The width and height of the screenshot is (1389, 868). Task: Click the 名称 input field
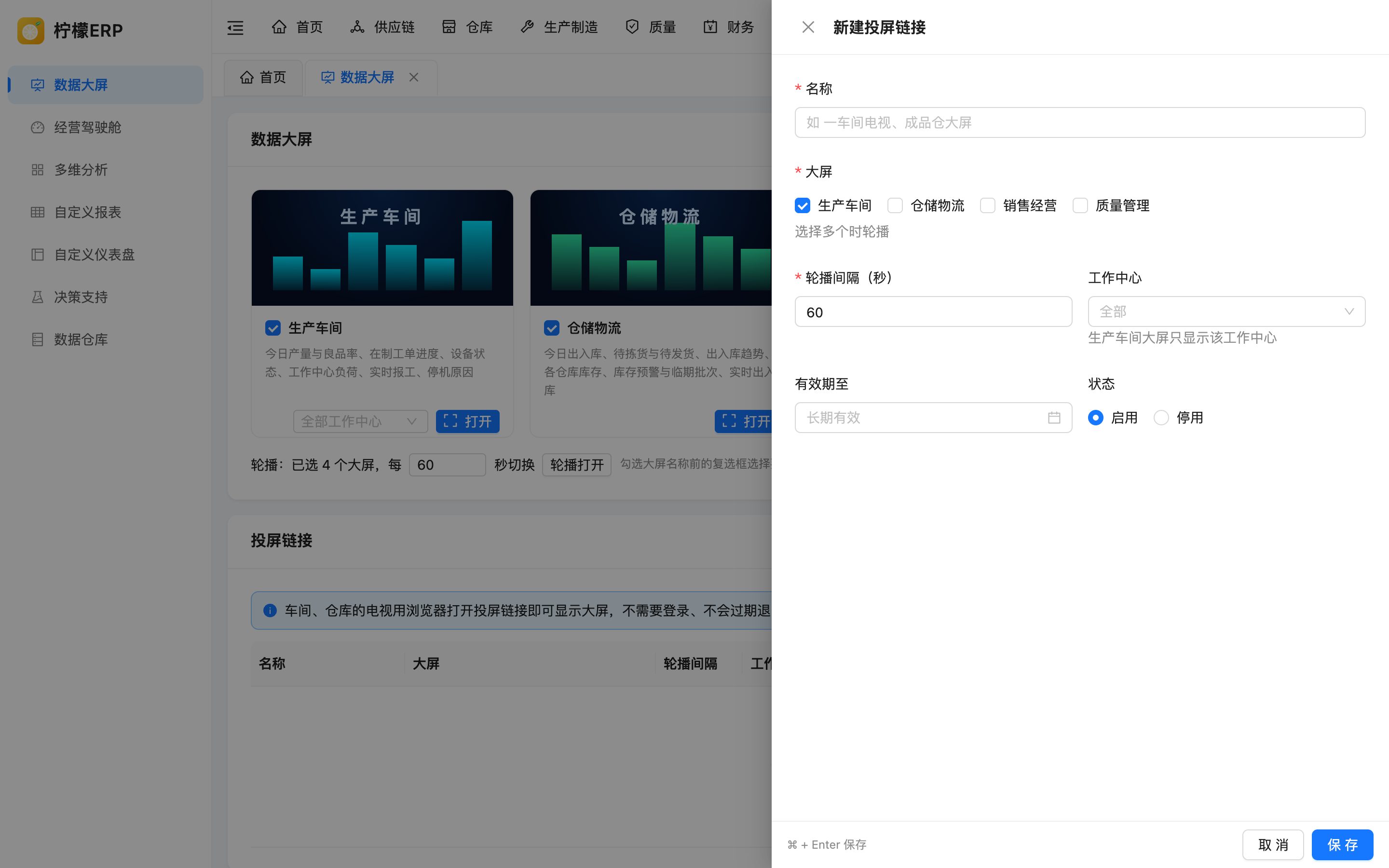1080,122
